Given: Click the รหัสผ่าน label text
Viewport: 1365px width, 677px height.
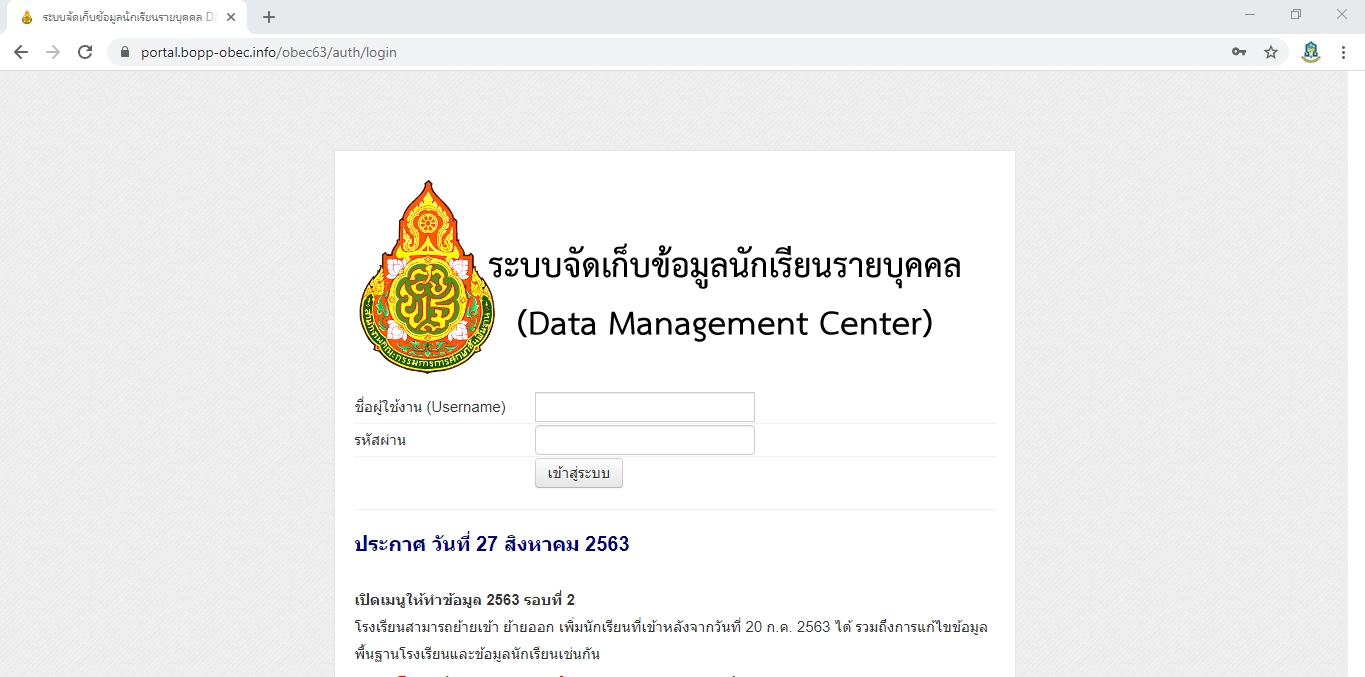Looking at the screenshot, I should coord(380,440).
